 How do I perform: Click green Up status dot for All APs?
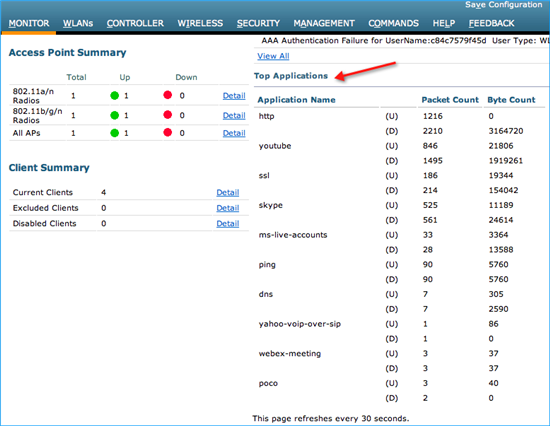tap(114, 133)
